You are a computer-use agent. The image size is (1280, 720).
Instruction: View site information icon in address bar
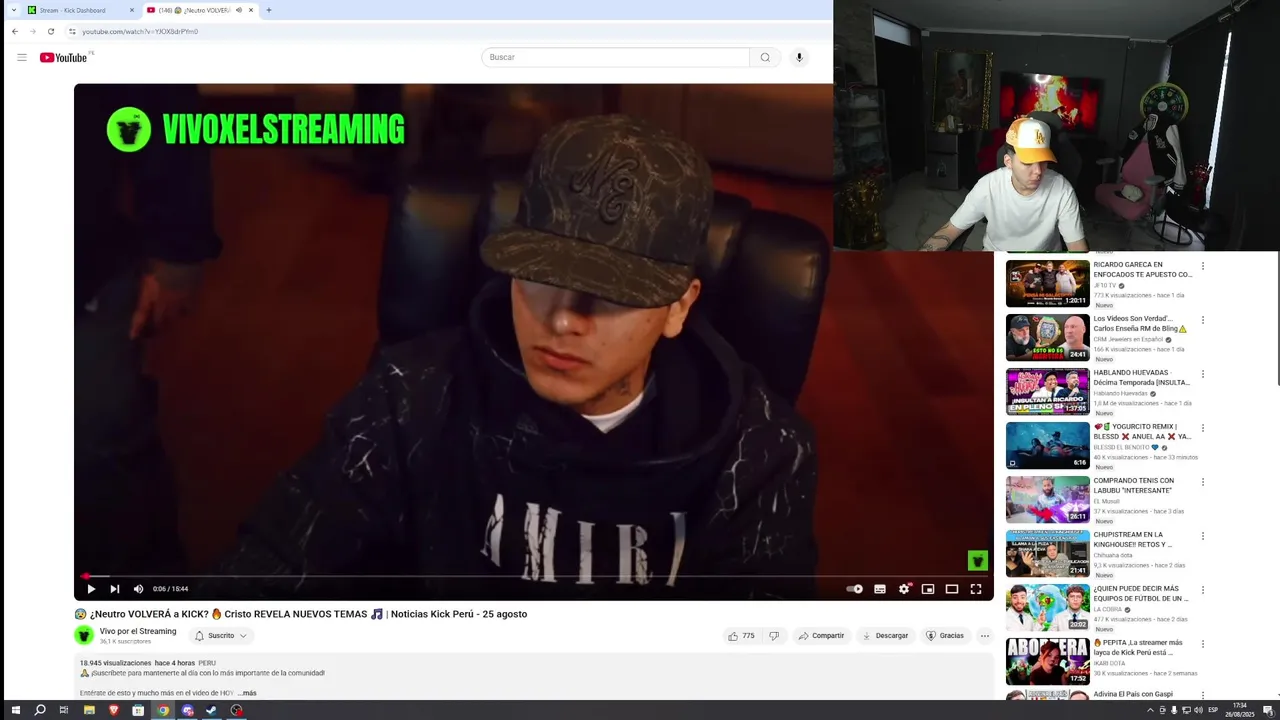point(72,31)
